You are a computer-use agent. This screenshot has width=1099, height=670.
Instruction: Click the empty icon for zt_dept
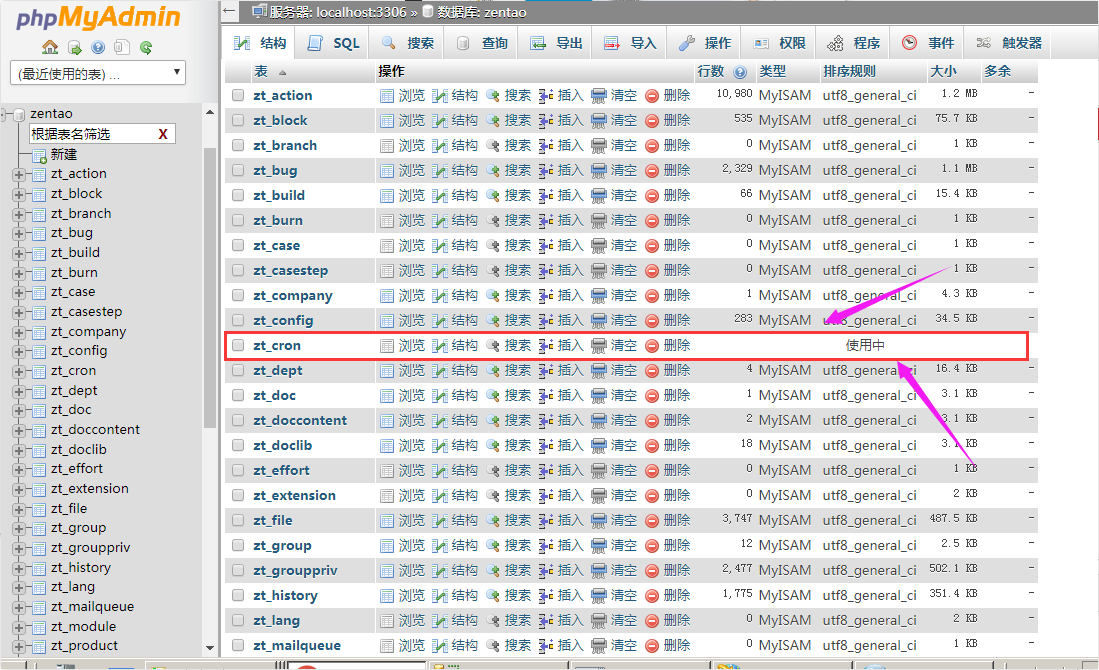point(599,371)
